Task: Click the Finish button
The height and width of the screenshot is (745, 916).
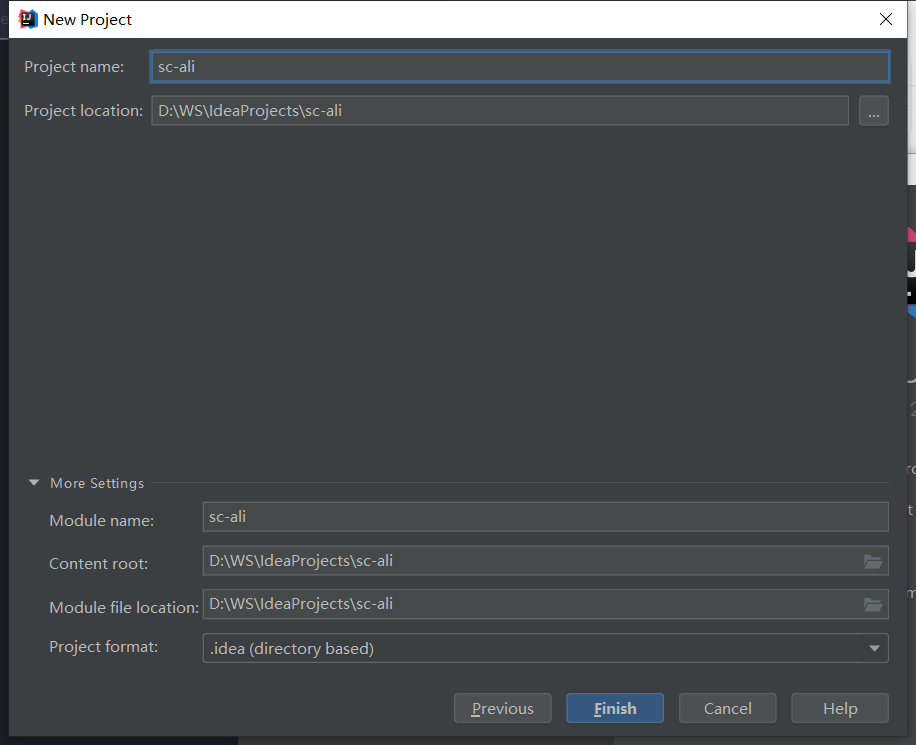Action: pyautogui.click(x=615, y=708)
